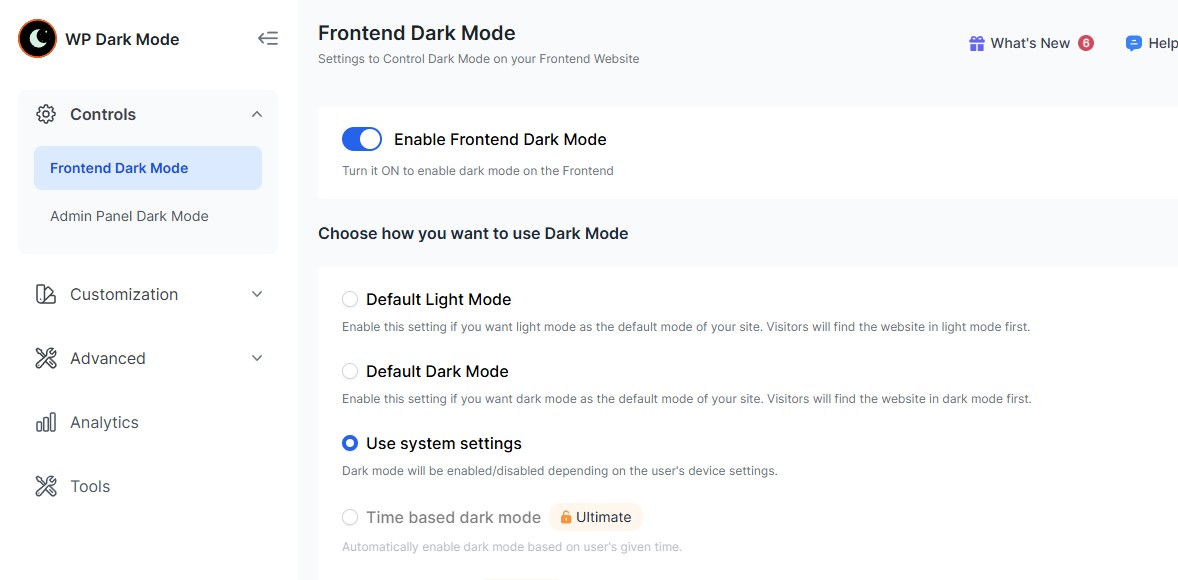Toggle the Enable Frontend Dark Mode switch
This screenshot has width=1178, height=580.
click(x=362, y=139)
